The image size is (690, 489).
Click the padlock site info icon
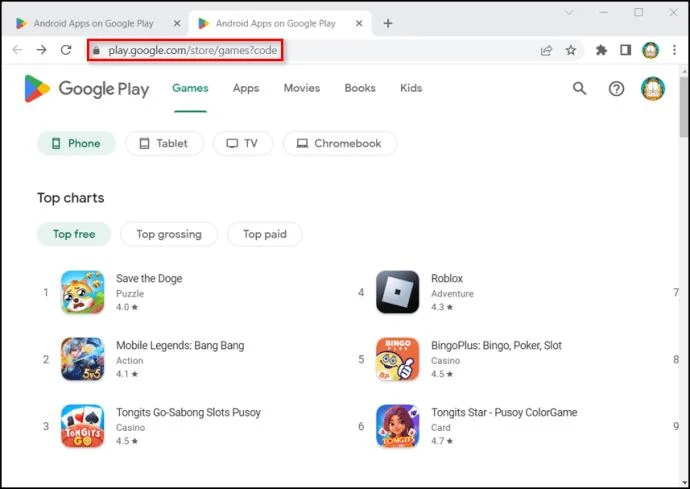(x=96, y=51)
